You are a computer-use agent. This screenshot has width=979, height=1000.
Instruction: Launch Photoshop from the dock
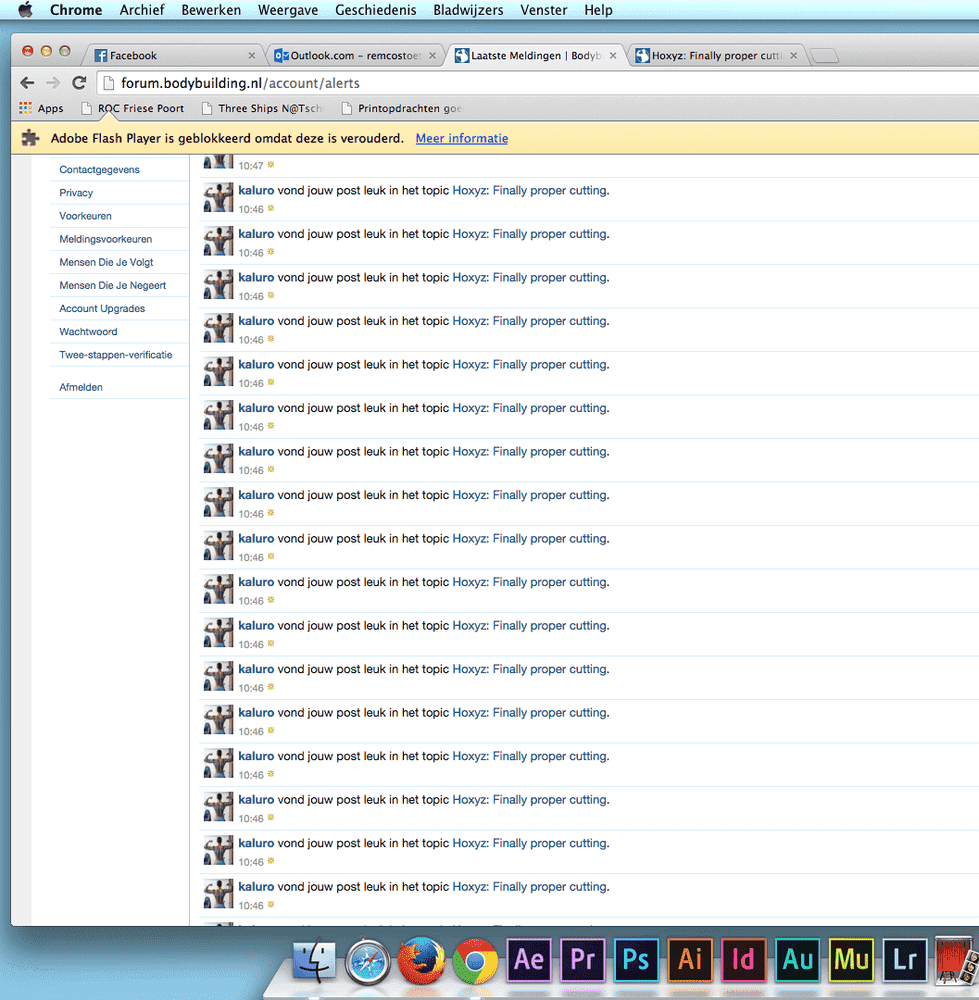(x=636, y=961)
